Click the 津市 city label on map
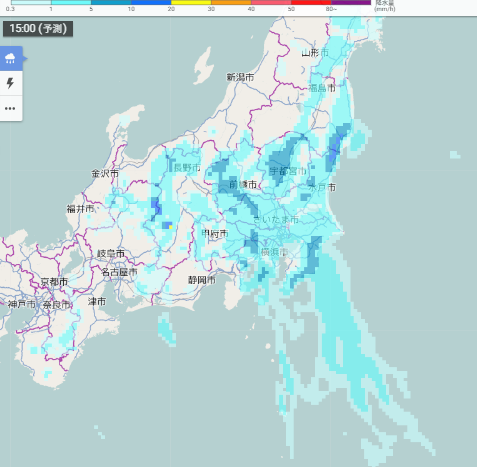 (97, 302)
